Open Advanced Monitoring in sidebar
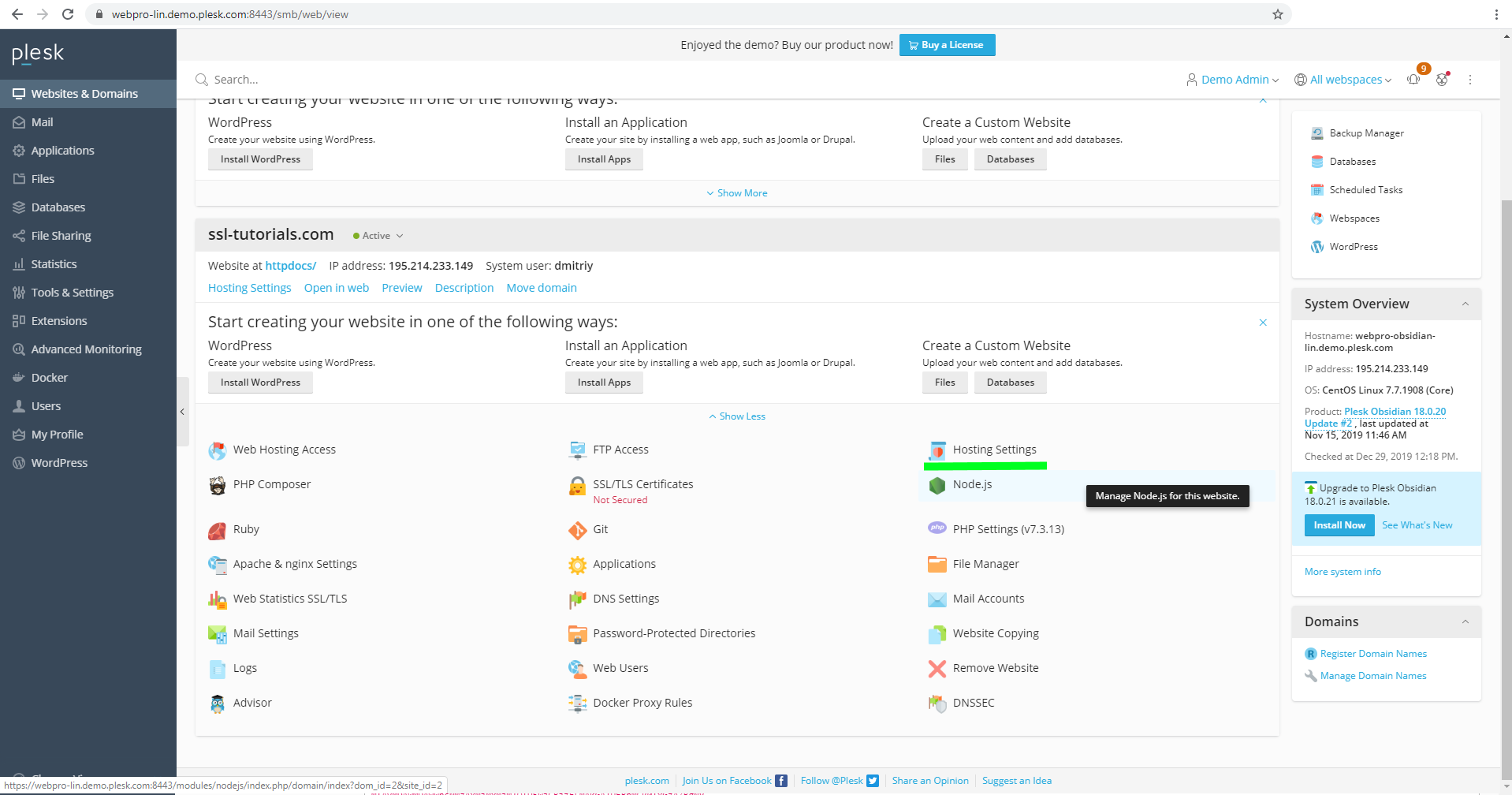The image size is (1512, 795). tap(88, 349)
